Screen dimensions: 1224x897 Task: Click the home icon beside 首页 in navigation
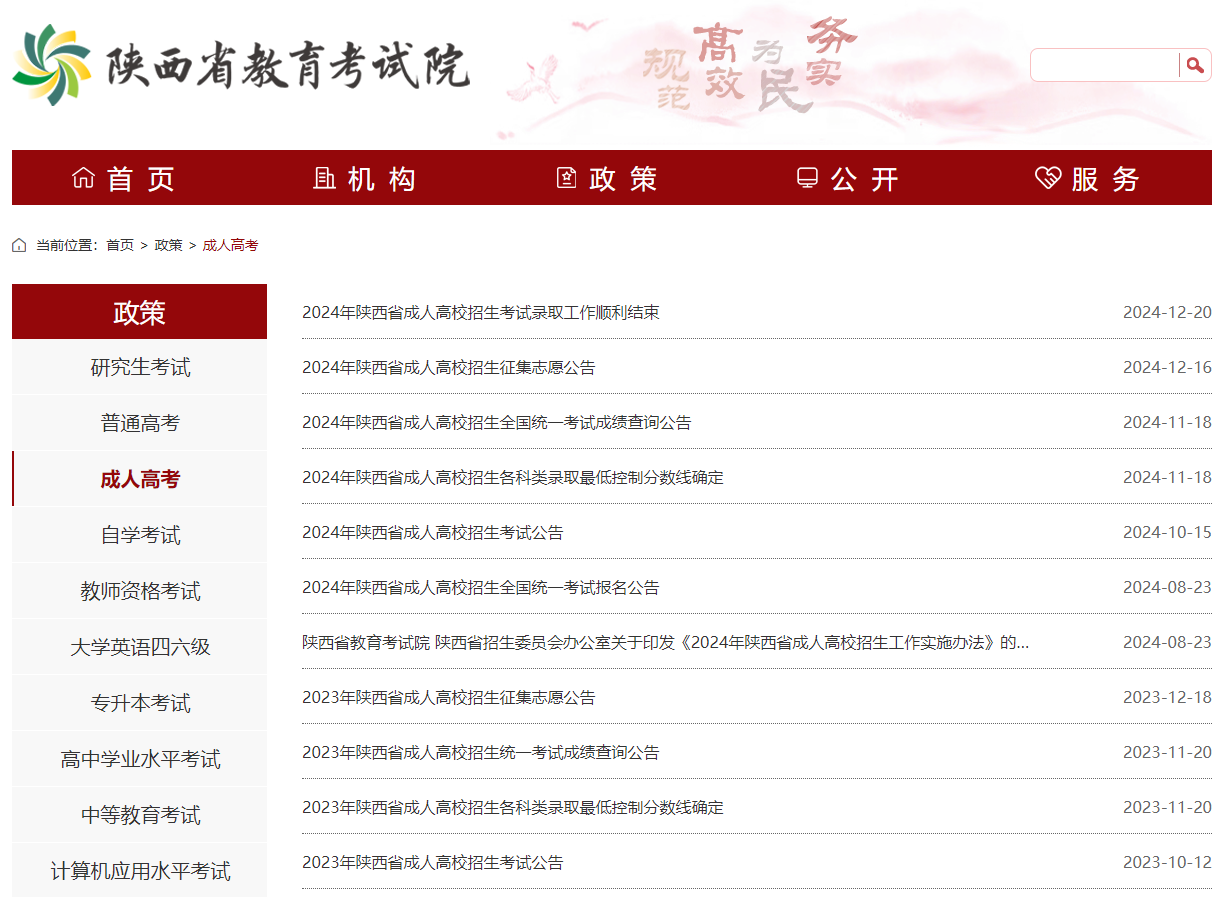tap(85, 177)
